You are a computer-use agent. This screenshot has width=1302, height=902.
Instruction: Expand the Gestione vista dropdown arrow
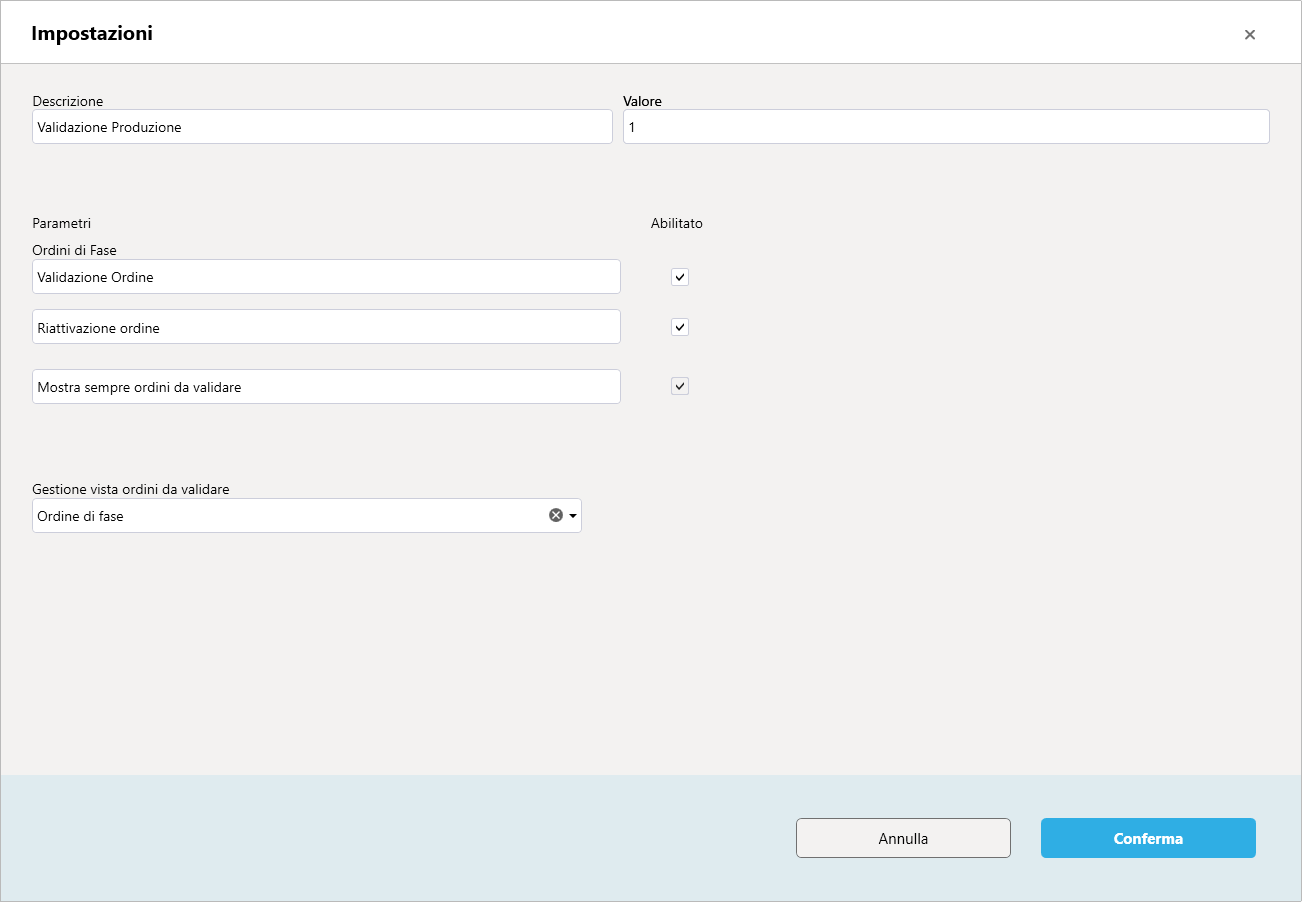point(573,516)
